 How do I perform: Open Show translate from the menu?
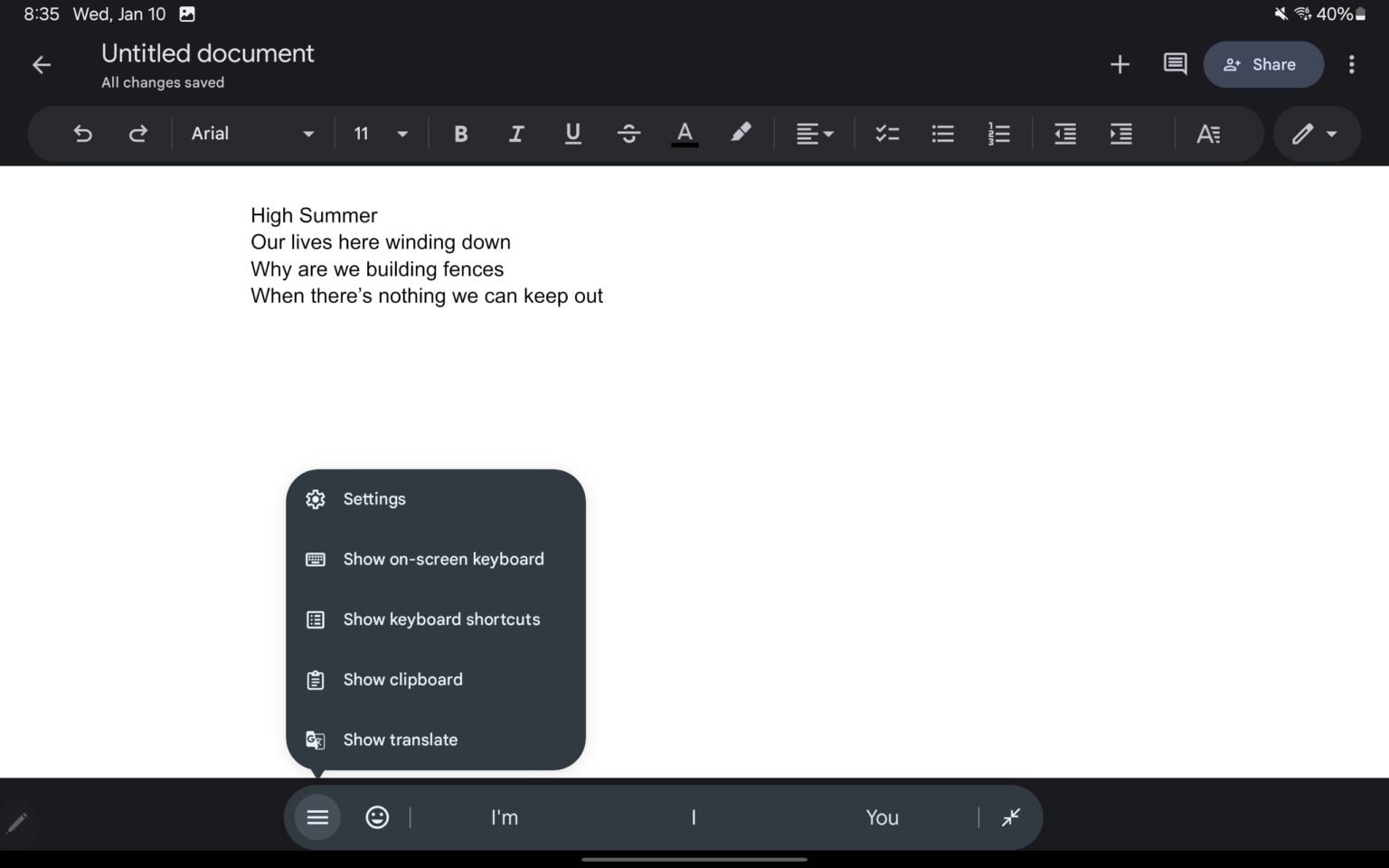tap(401, 740)
